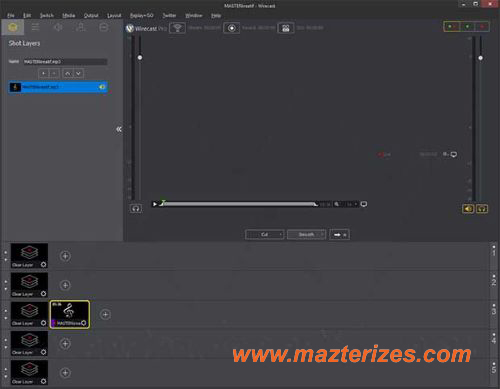The width and height of the screenshot is (500, 389).
Task: Open the Edit menu
Action: point(27,15)
